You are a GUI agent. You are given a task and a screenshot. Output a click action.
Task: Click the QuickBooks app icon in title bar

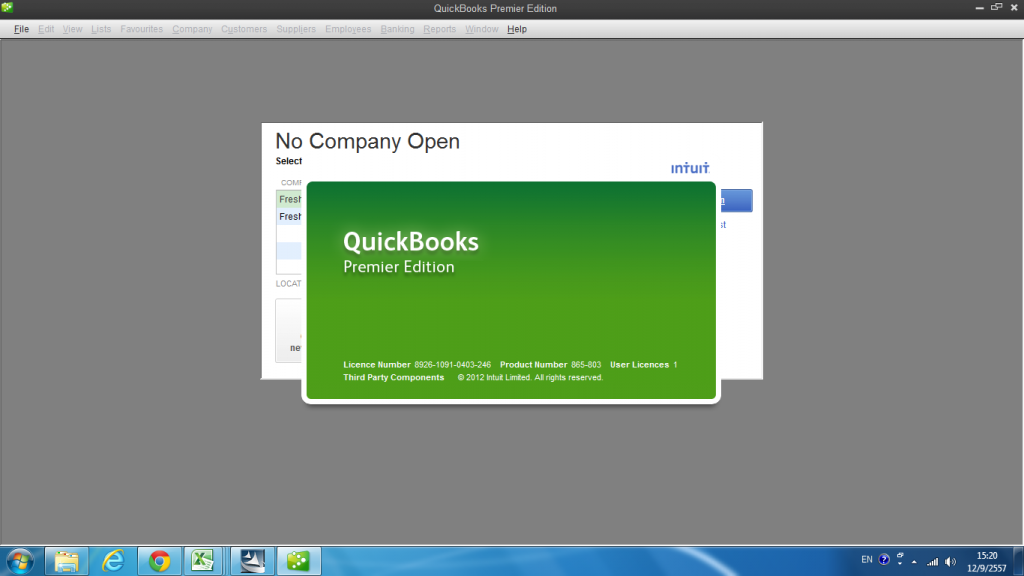coord(7,7)
